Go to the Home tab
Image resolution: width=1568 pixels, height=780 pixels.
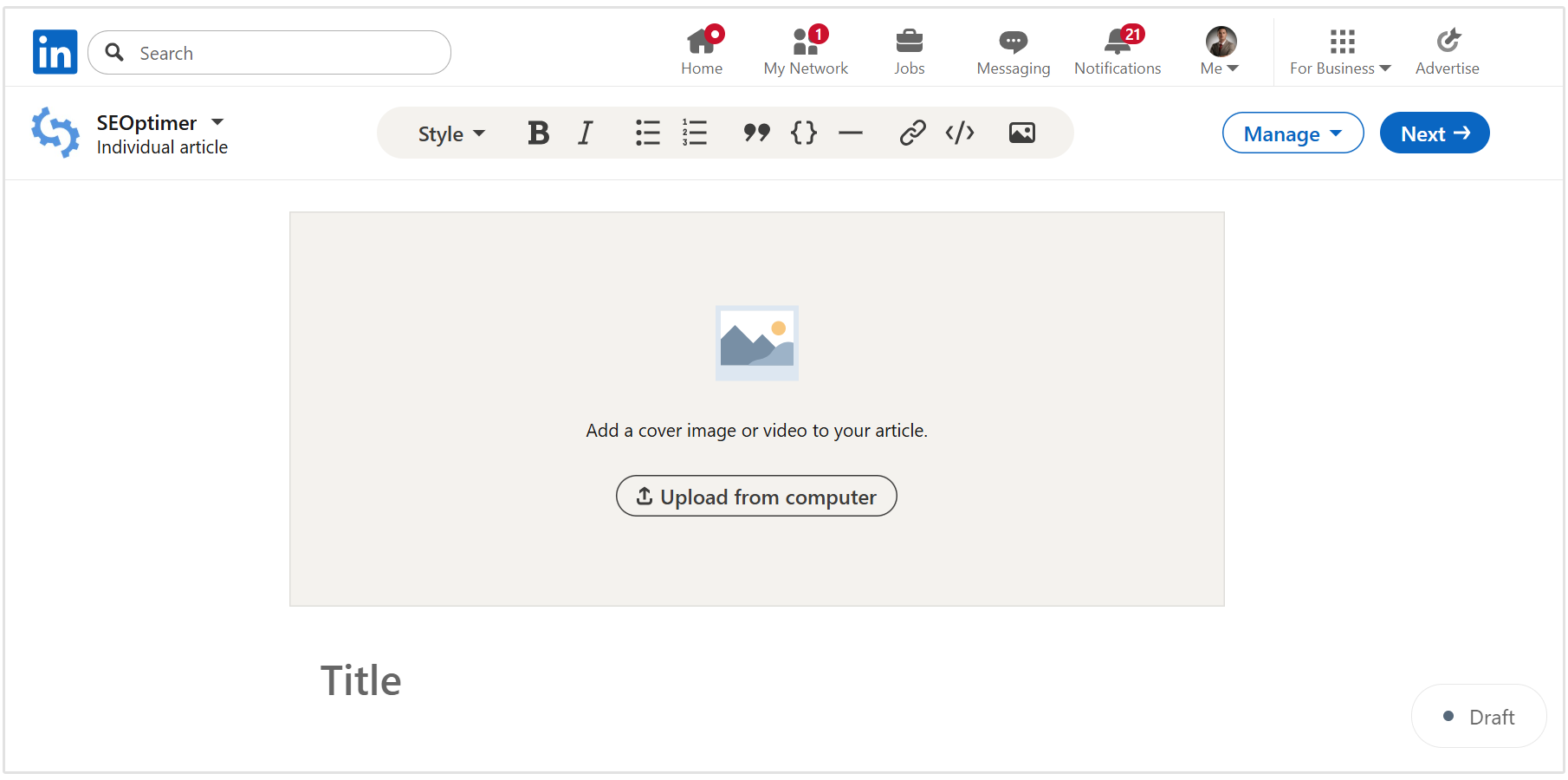(x=702, y=51)
